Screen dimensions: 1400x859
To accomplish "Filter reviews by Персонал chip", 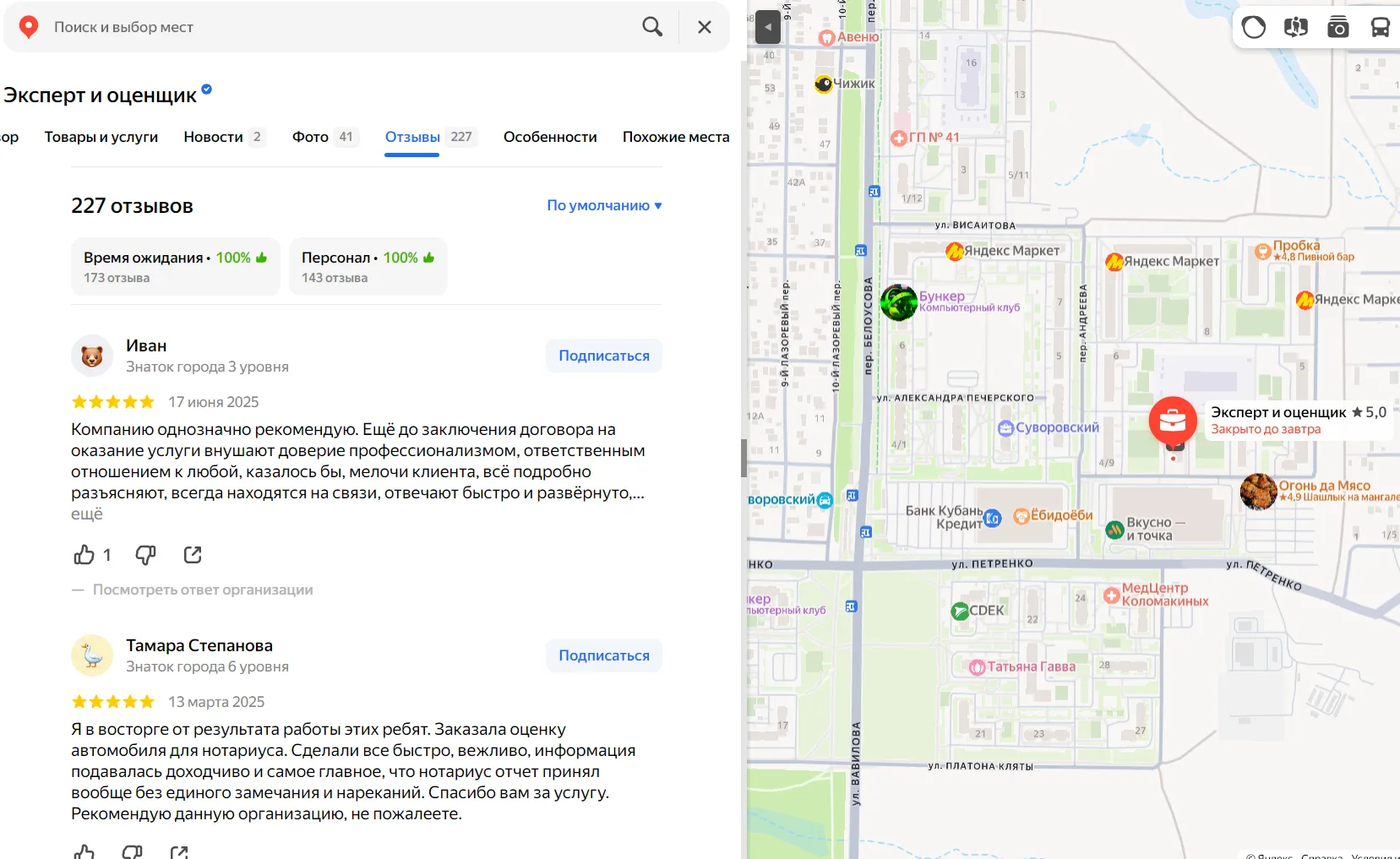I will pyautogui.click(x=368, y=267).
